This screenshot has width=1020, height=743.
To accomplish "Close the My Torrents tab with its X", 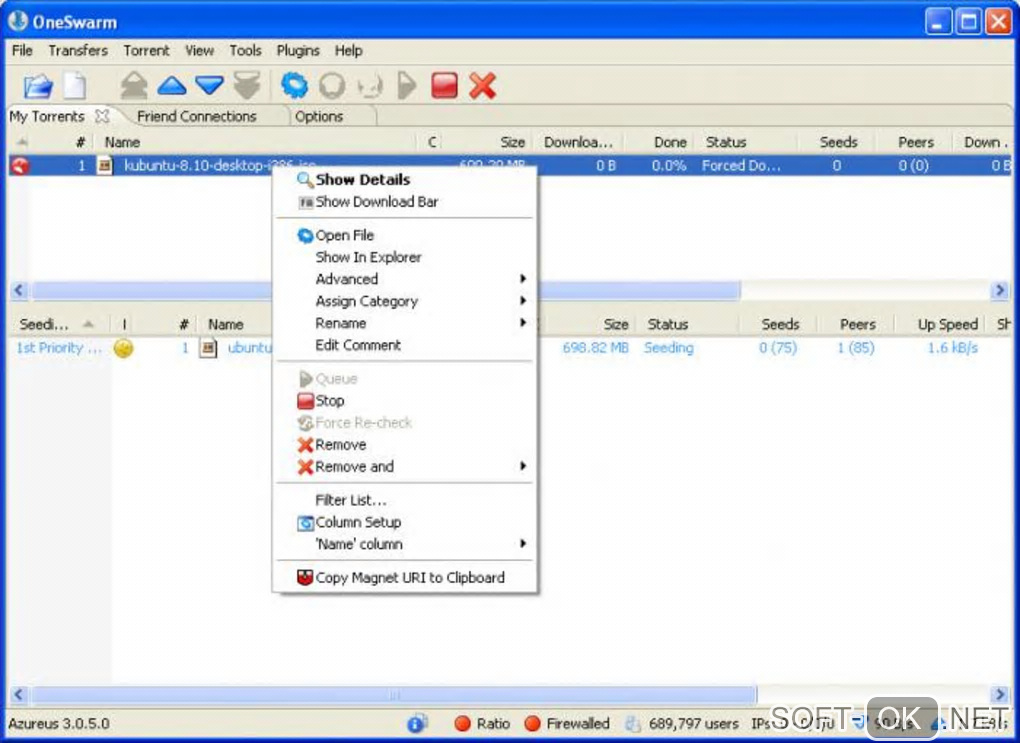I will coord(101,116).
